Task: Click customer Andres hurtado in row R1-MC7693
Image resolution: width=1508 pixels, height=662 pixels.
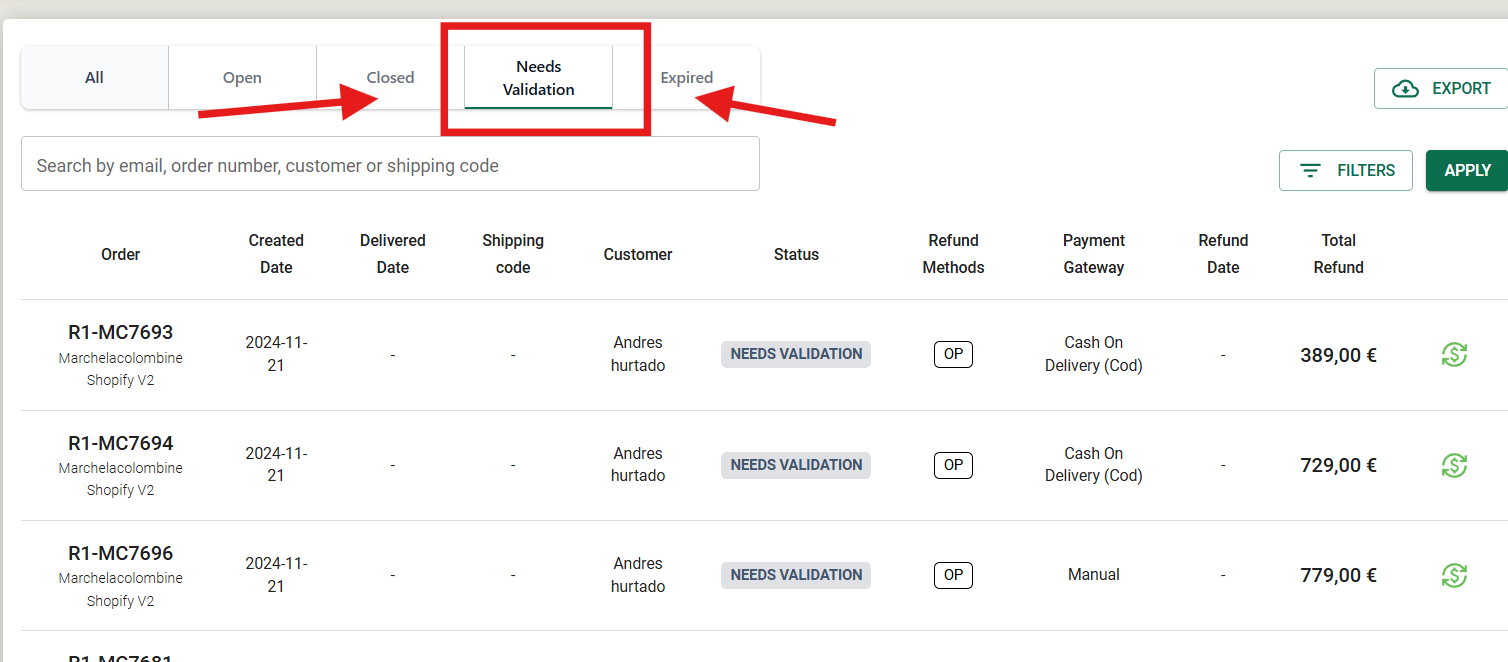Action: (638, 354)
